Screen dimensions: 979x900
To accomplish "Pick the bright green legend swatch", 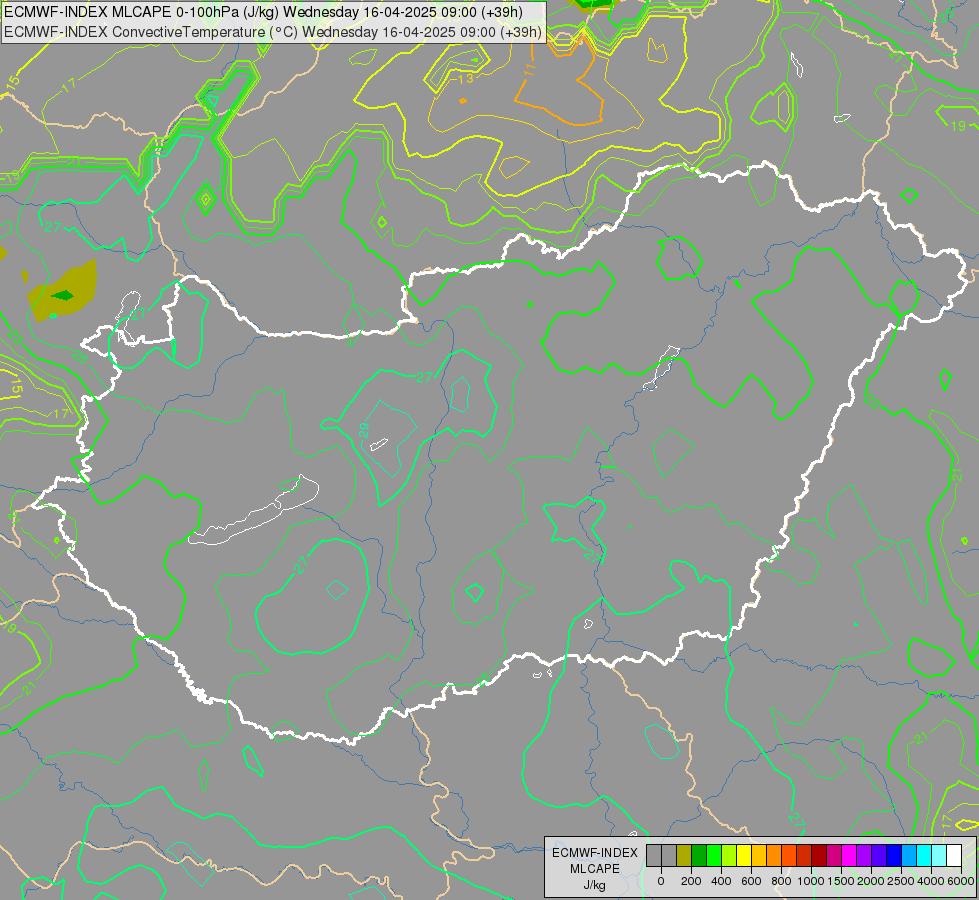I will point(714,855).
